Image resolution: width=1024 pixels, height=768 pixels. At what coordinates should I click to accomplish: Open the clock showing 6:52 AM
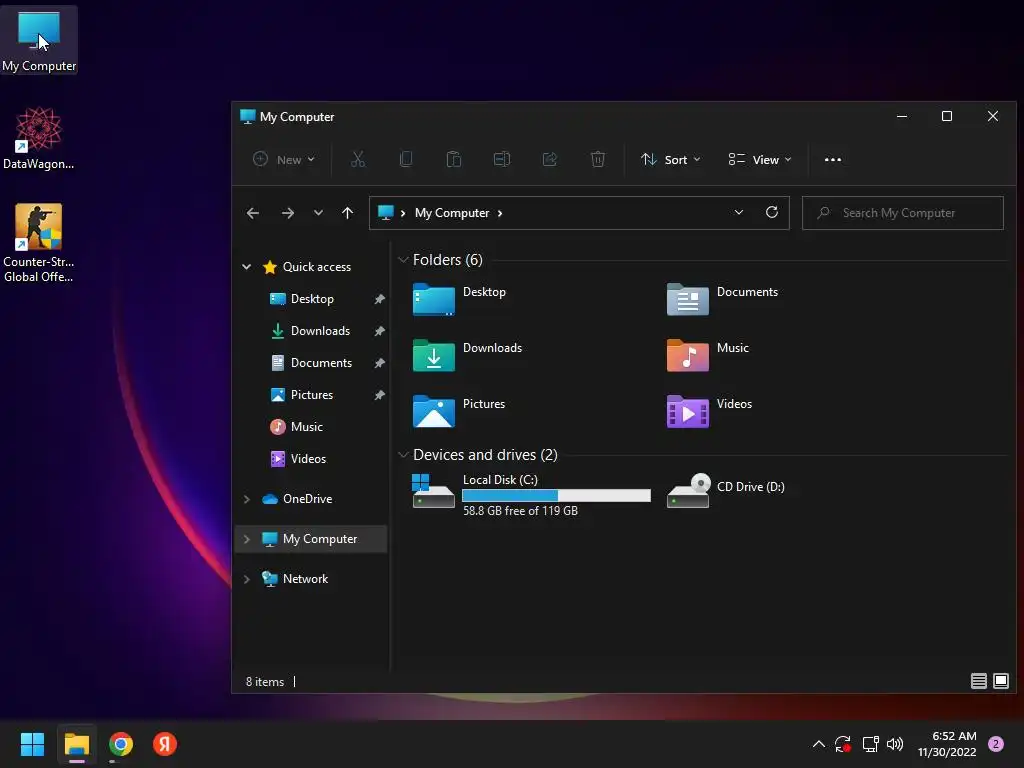(x=947, y=744)
